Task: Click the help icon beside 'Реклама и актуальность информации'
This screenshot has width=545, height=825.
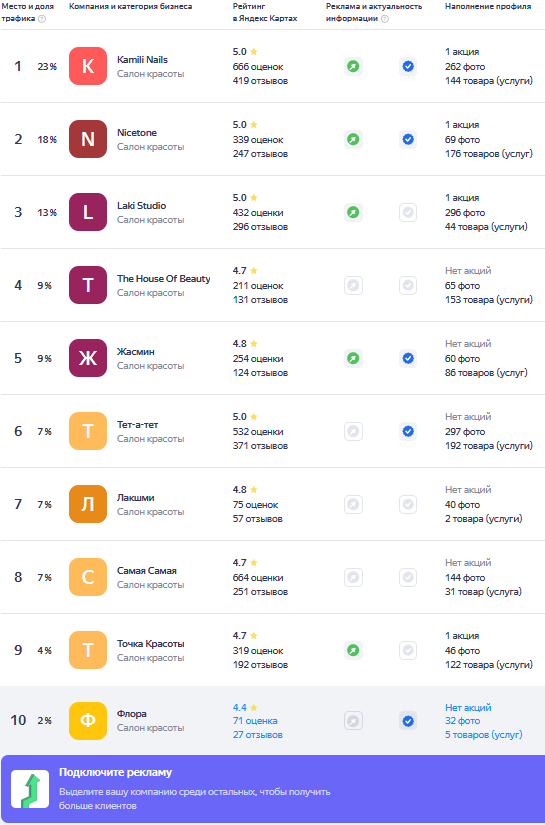Action: pyautogui.click(x=385, y=18)
